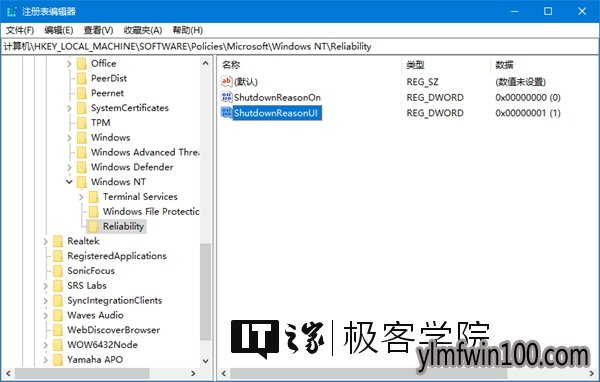Click the ShutdownReasonUI DWORD icon
This screenshot has width=600, height=382.
point(227,113)
